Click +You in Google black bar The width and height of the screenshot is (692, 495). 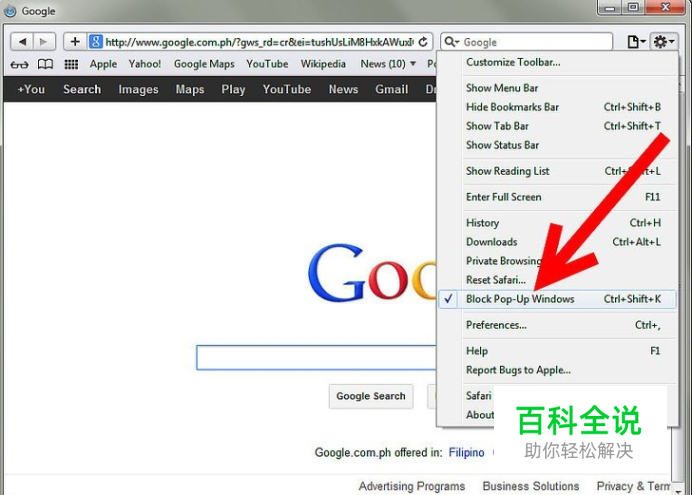coord(31,89)
